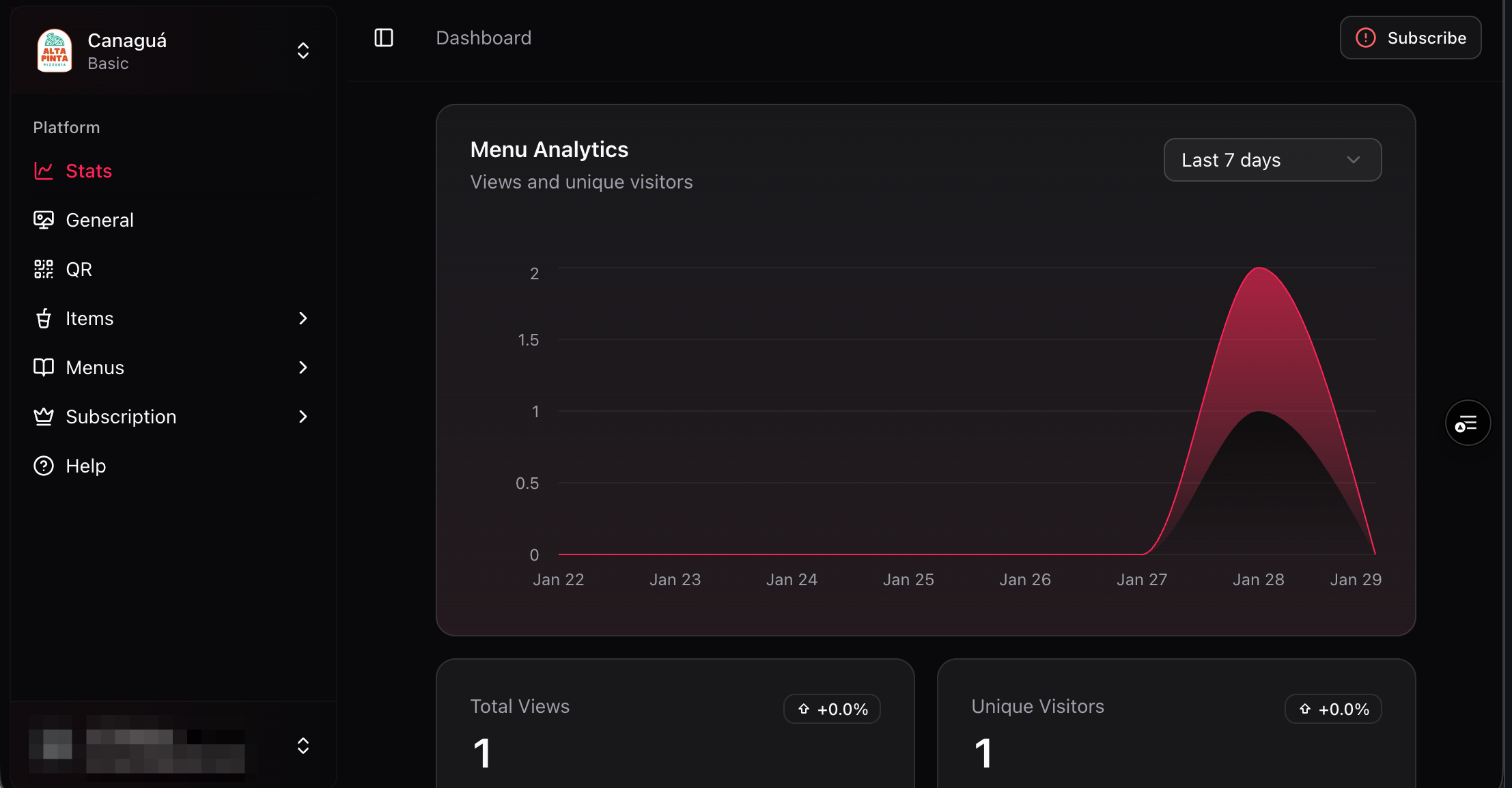Open the Menus section link
1512x788 pixels.
pos(95,367)
